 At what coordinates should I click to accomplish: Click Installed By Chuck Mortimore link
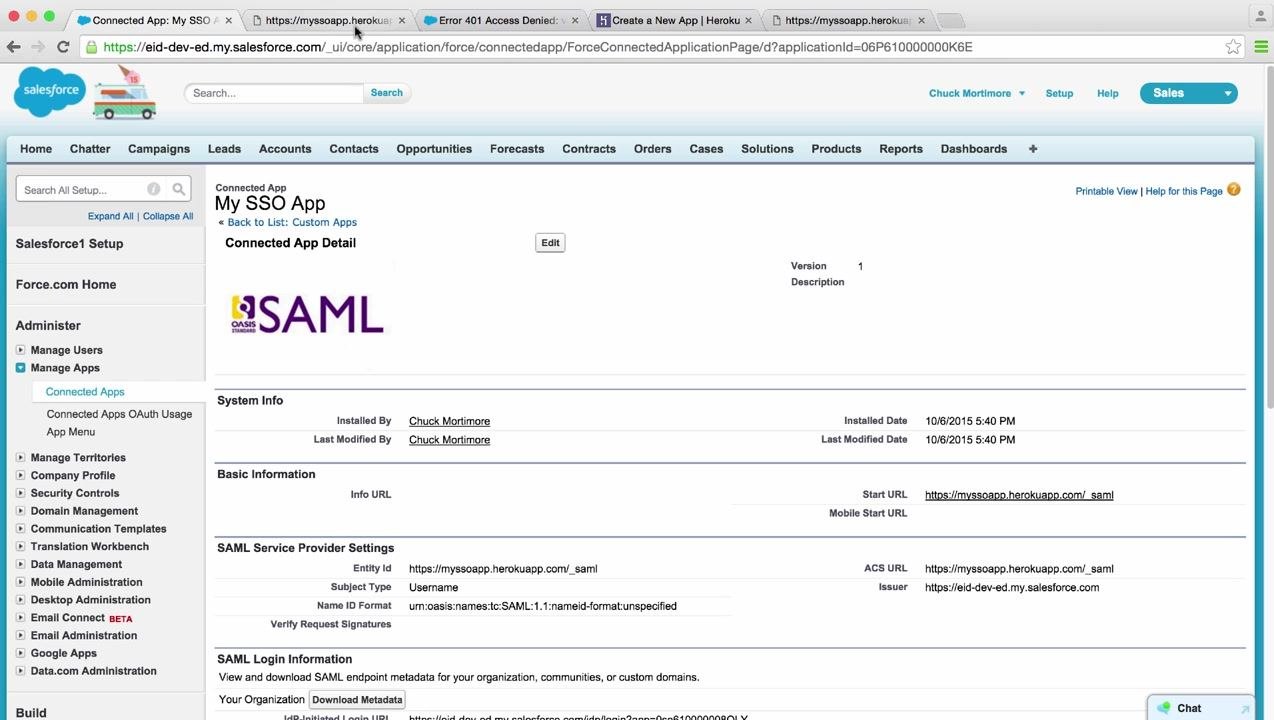coord(449,421)
